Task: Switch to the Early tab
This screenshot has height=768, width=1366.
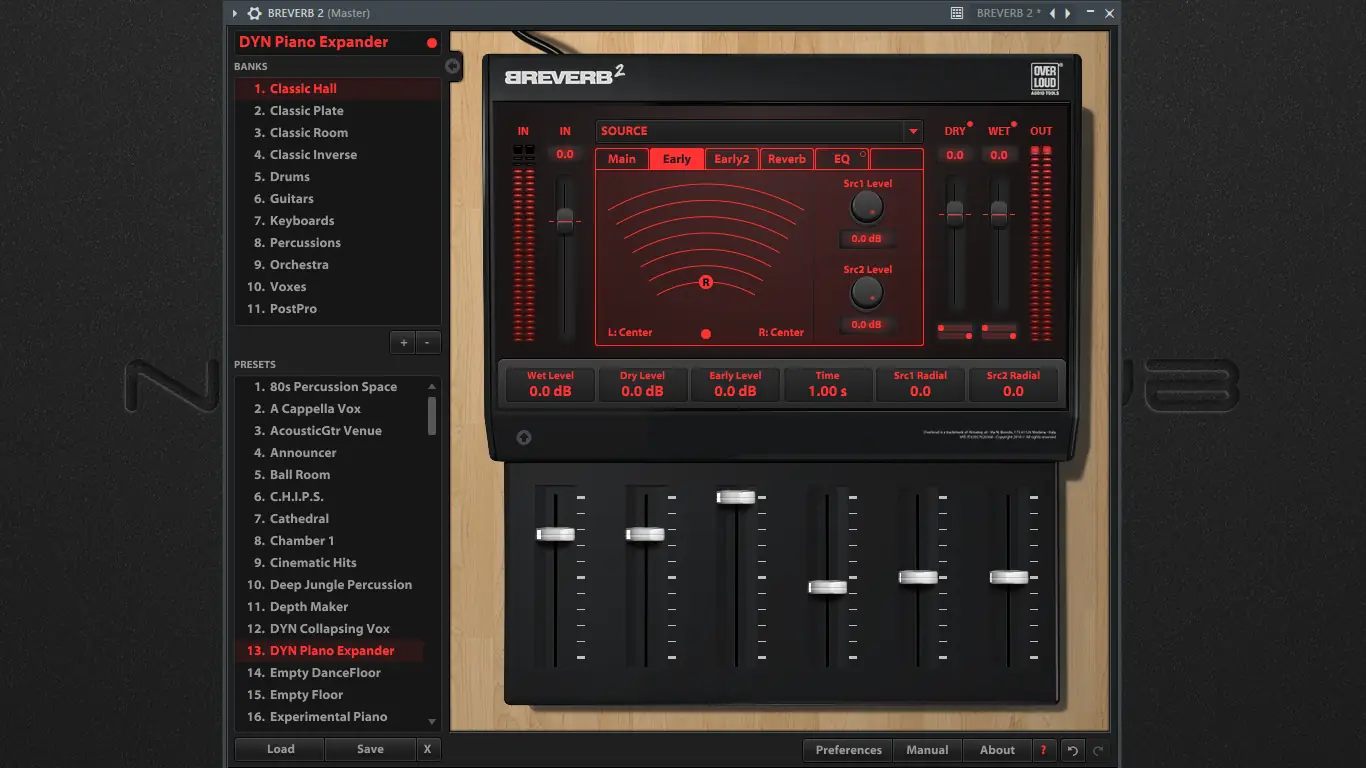Action: pyautogui.click(x=677, y=159)
